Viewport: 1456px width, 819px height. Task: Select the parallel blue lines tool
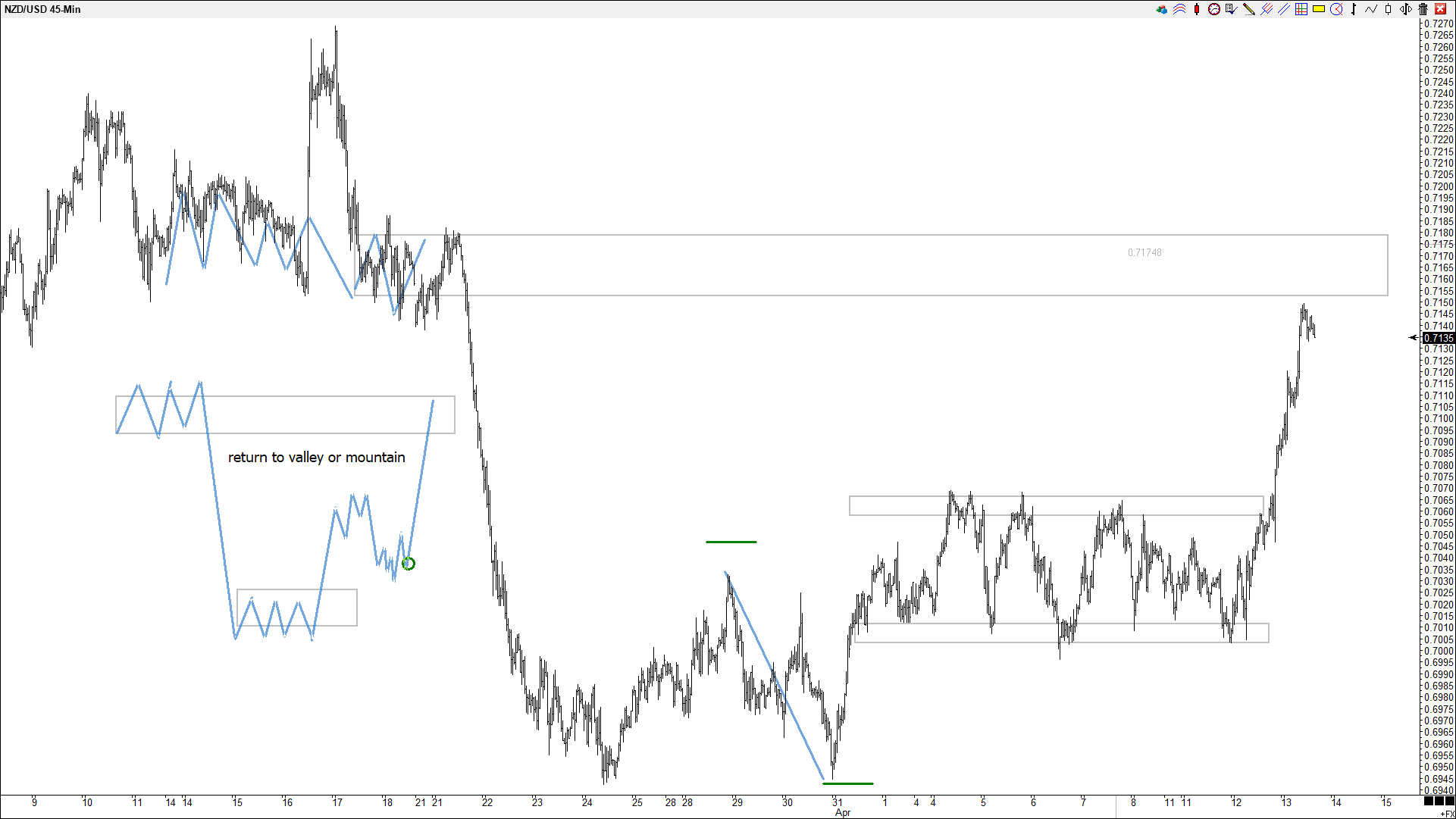1284,9
